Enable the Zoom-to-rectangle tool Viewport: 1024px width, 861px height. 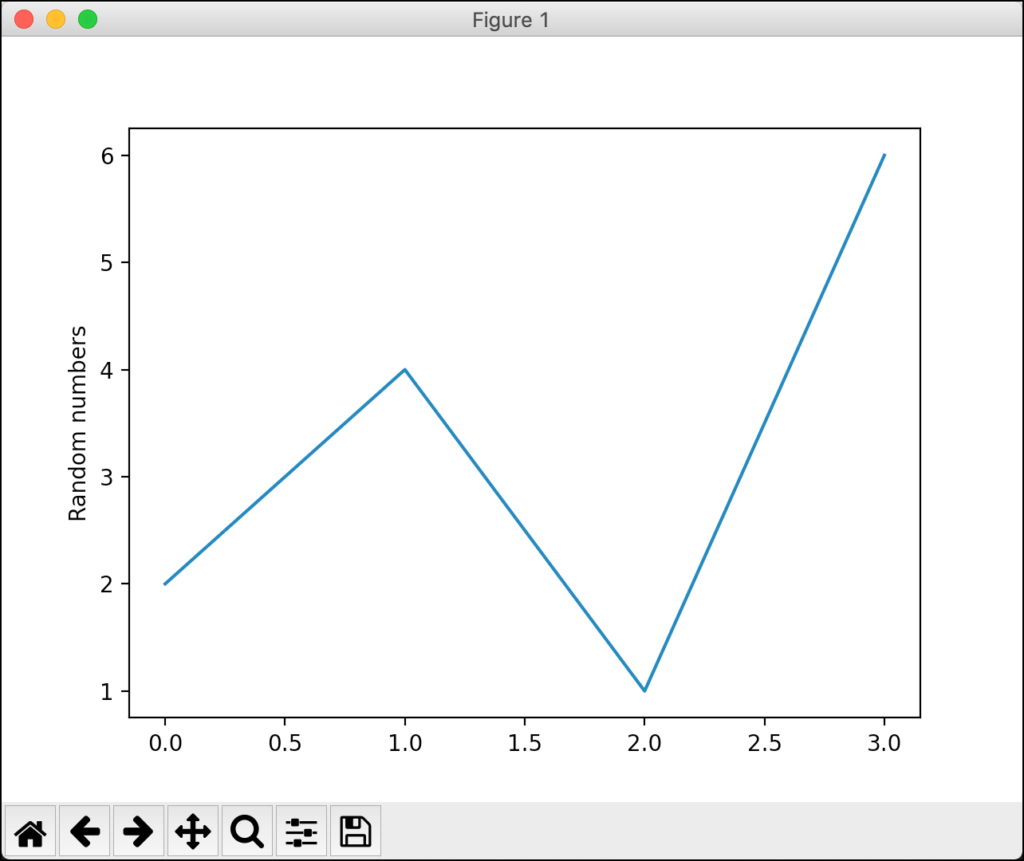(x=246, y=830)
